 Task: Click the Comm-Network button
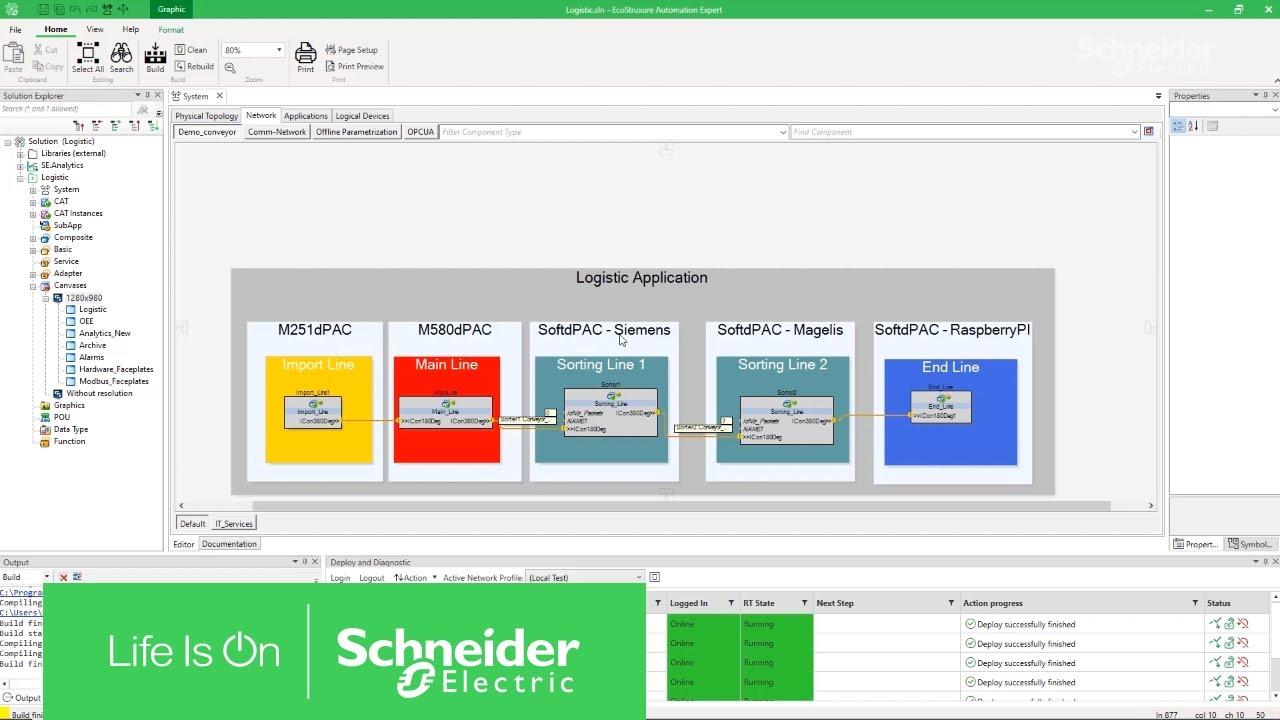pyautogui.click(x=277, y=132)
